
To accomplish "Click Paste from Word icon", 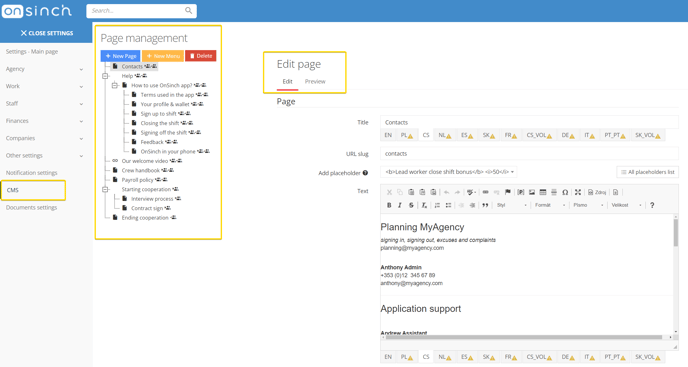I will point(433,192).
